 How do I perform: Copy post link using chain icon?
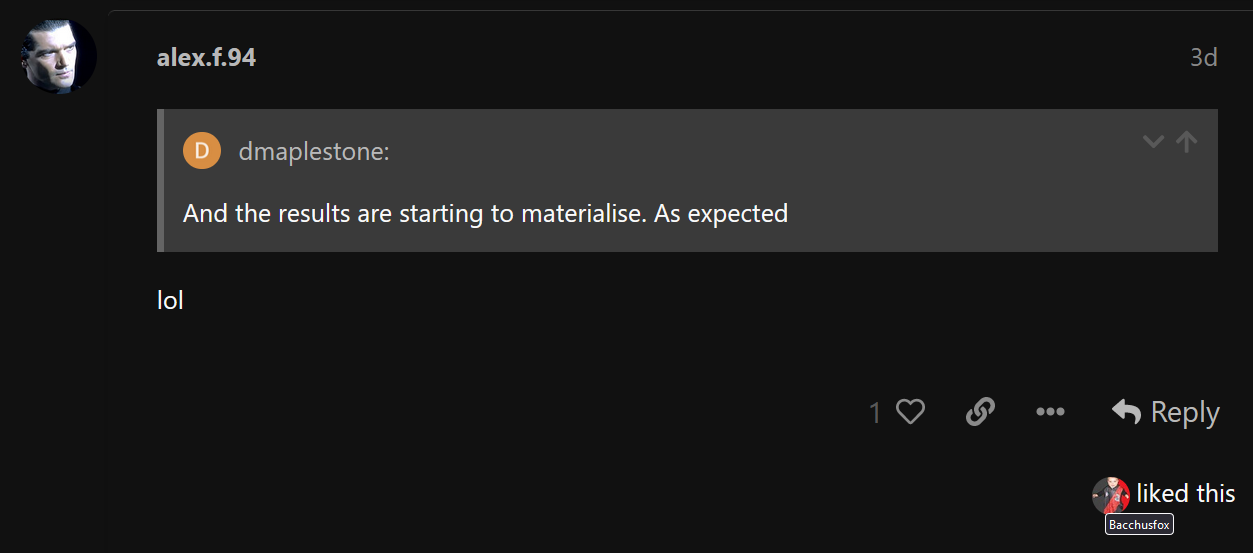980,412
